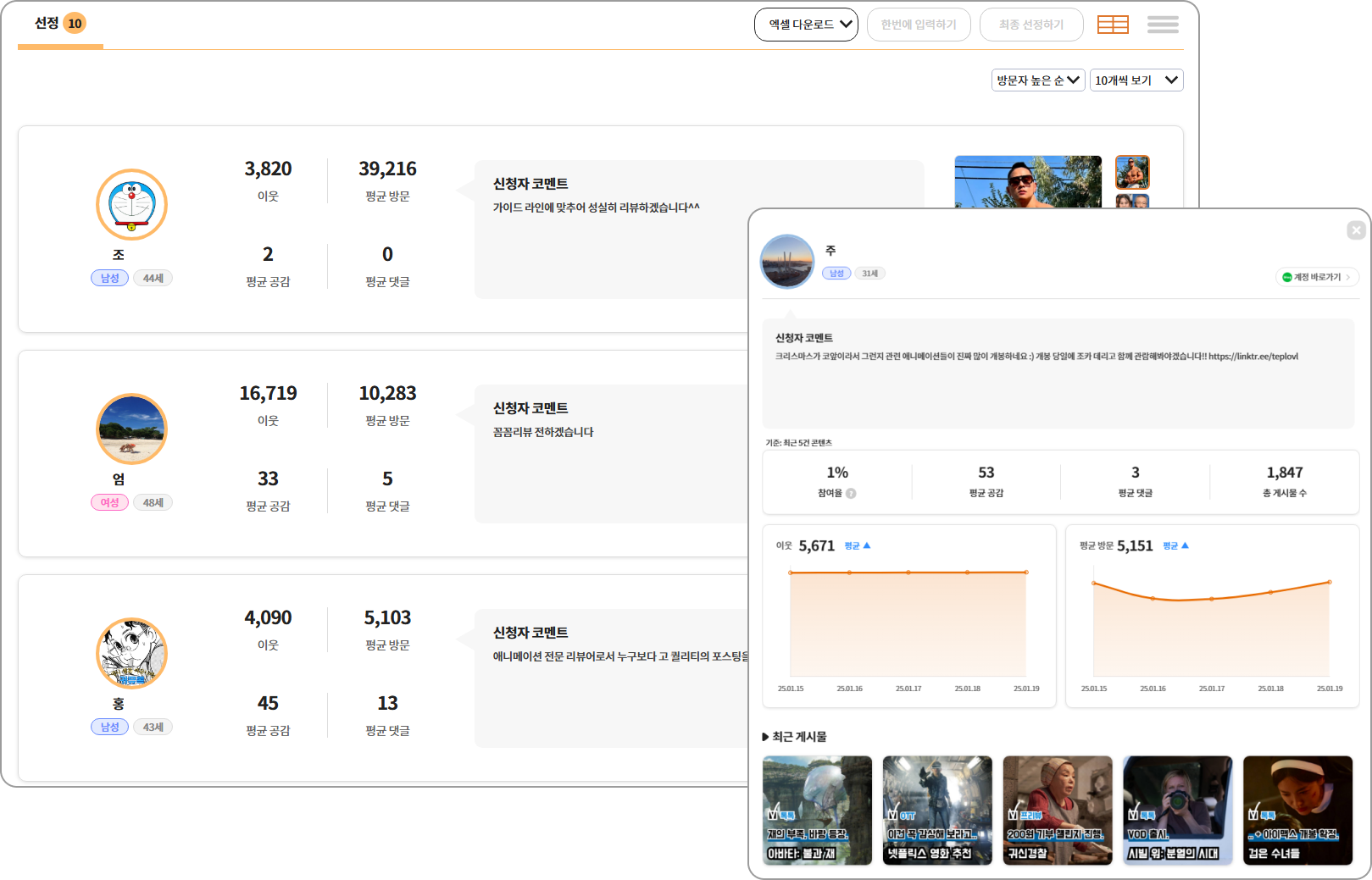1372x880 pixels.
Task: Click the 25.01.19 data point on 평균 방문 chart
Action: [1330, 582]
